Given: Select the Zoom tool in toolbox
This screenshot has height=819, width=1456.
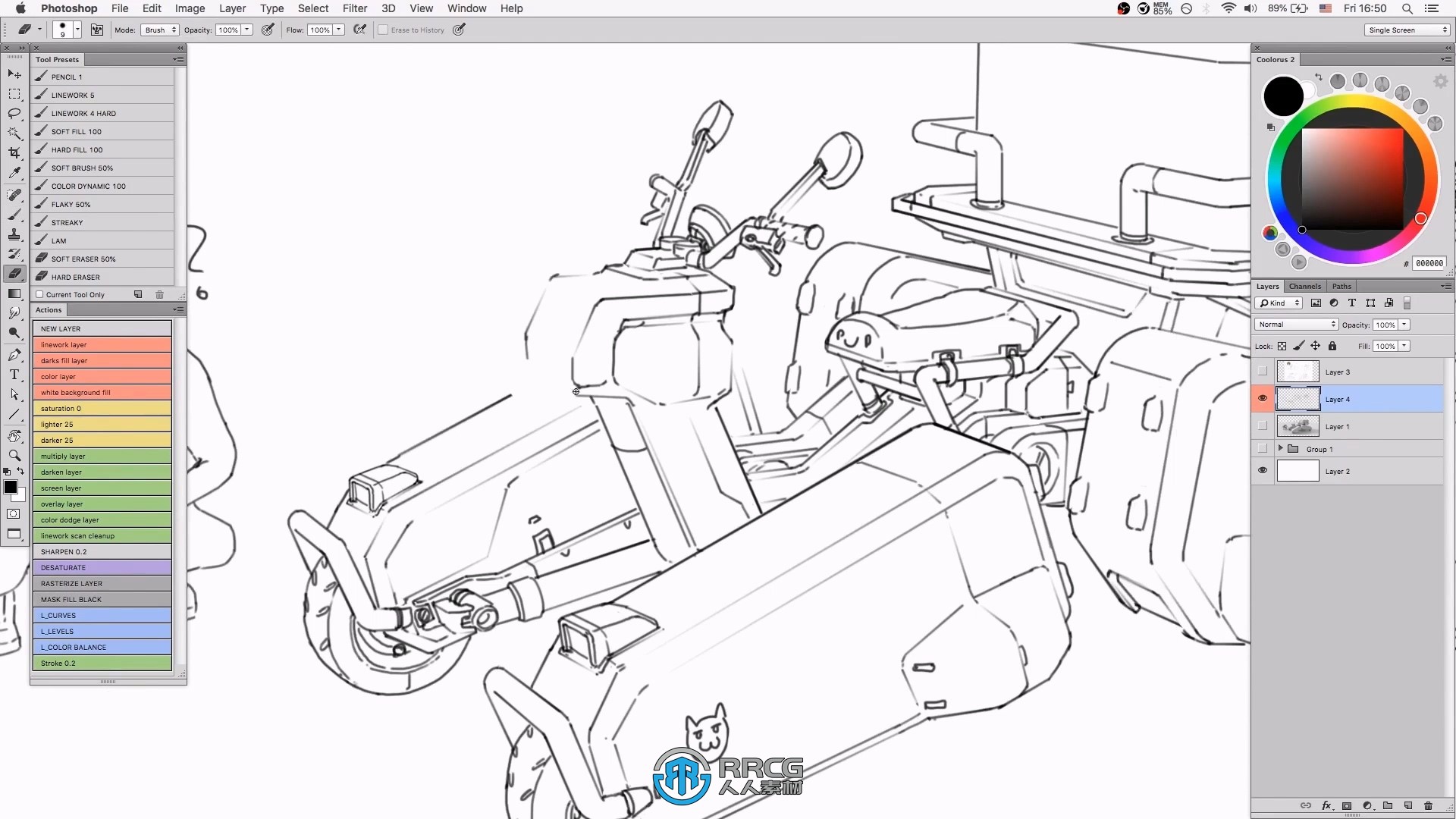Looking at the screenshot, I should click(x=14, y=455).
